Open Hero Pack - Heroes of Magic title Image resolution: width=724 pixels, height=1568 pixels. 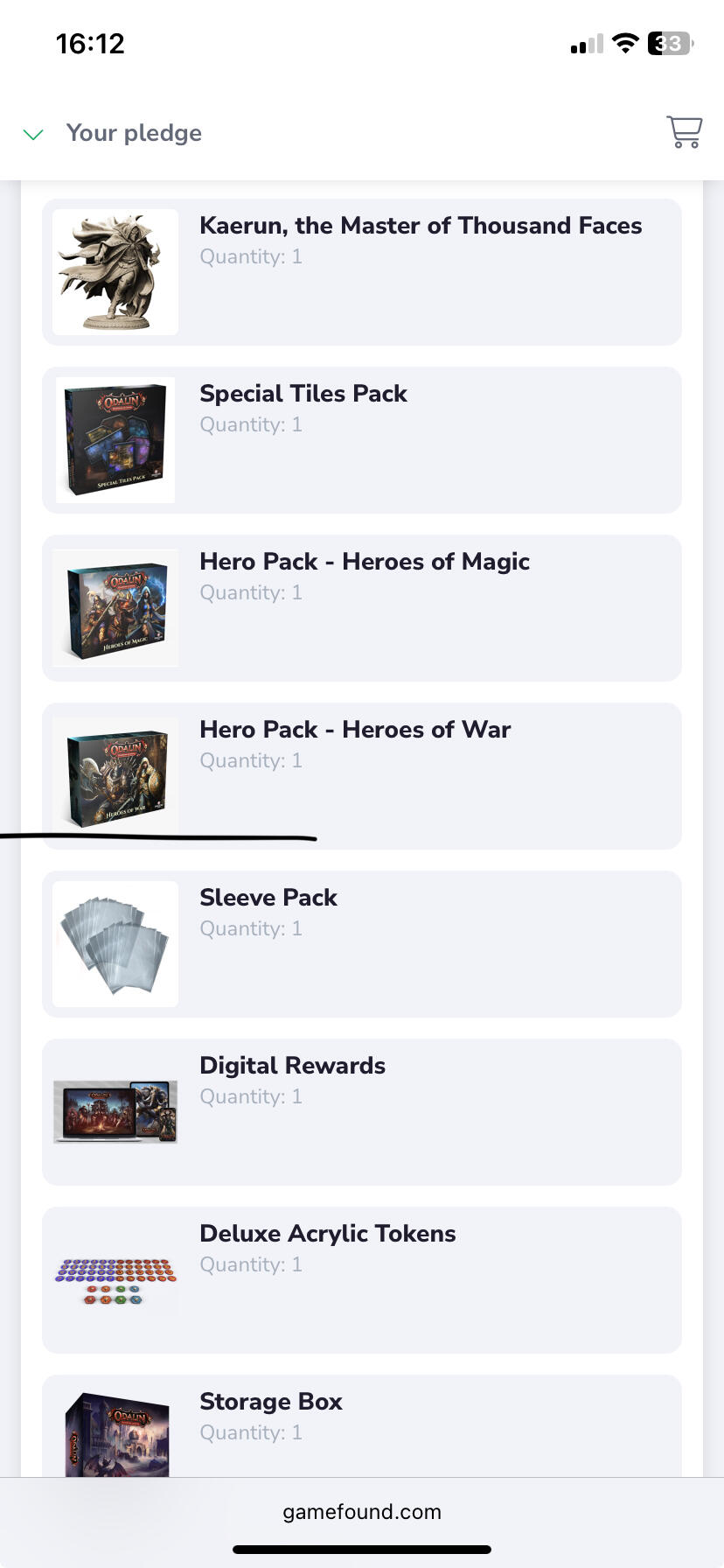pyautogui.click(x=365, y=562)
